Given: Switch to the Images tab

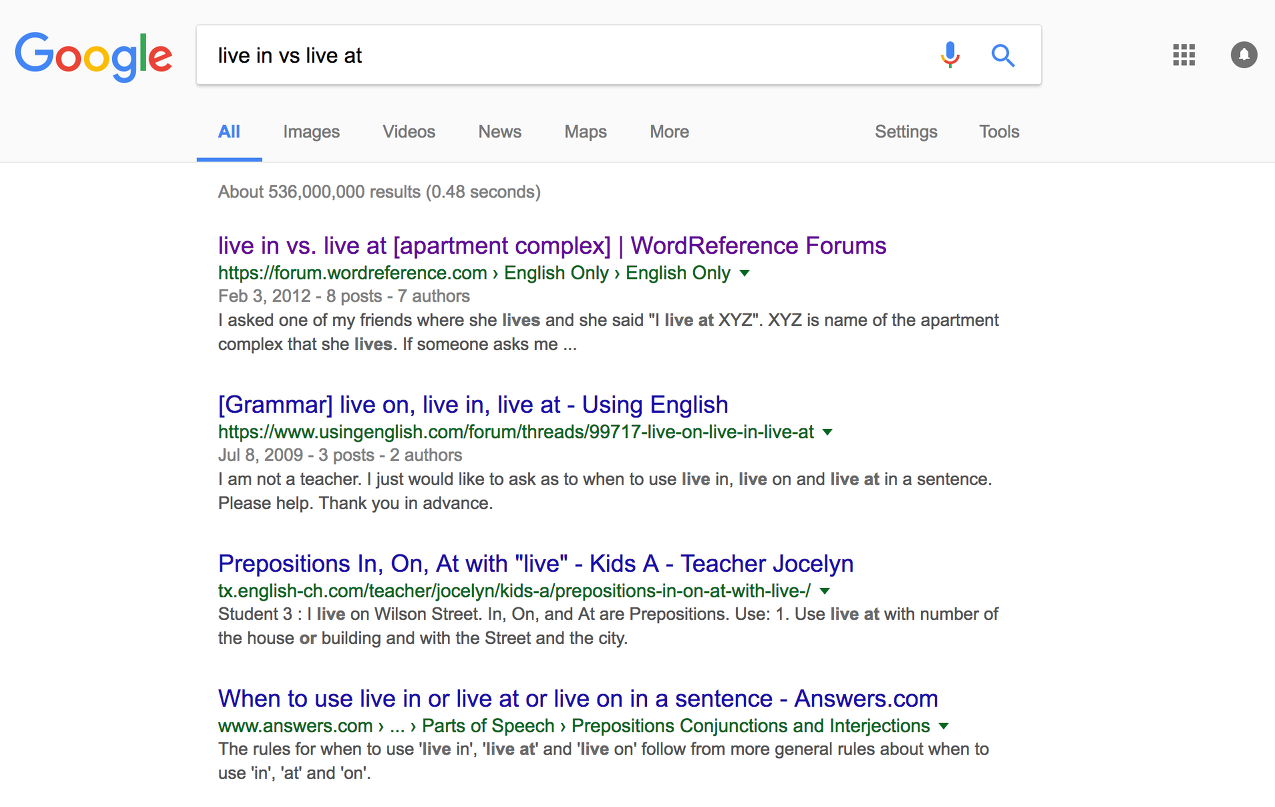Looking at the screenshot, I should point(311,131).
